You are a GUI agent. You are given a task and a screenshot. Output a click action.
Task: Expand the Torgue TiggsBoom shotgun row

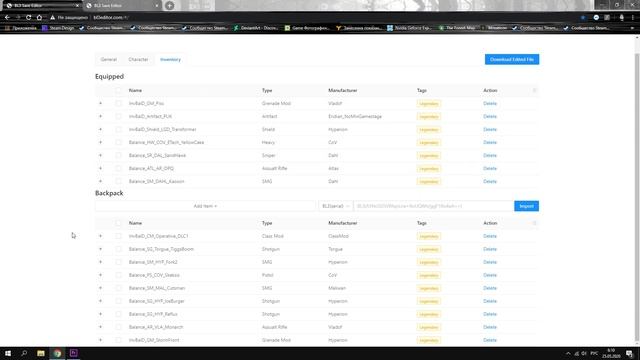tap(100, 249)
